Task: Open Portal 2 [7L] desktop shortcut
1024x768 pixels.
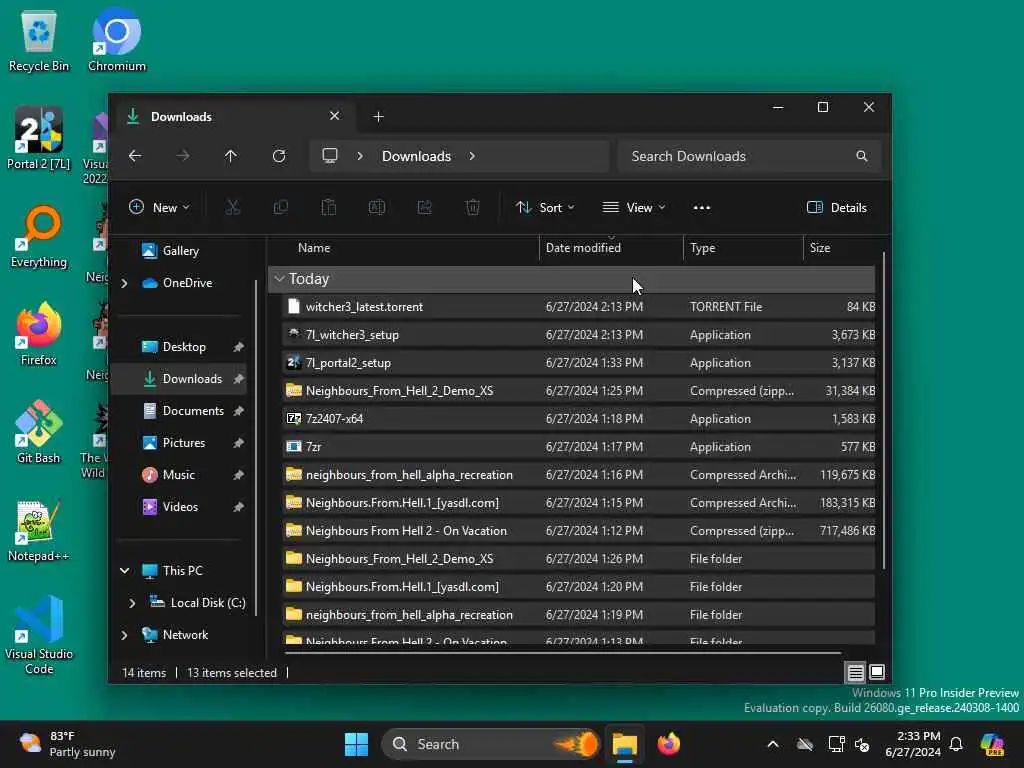Action: 39,138
